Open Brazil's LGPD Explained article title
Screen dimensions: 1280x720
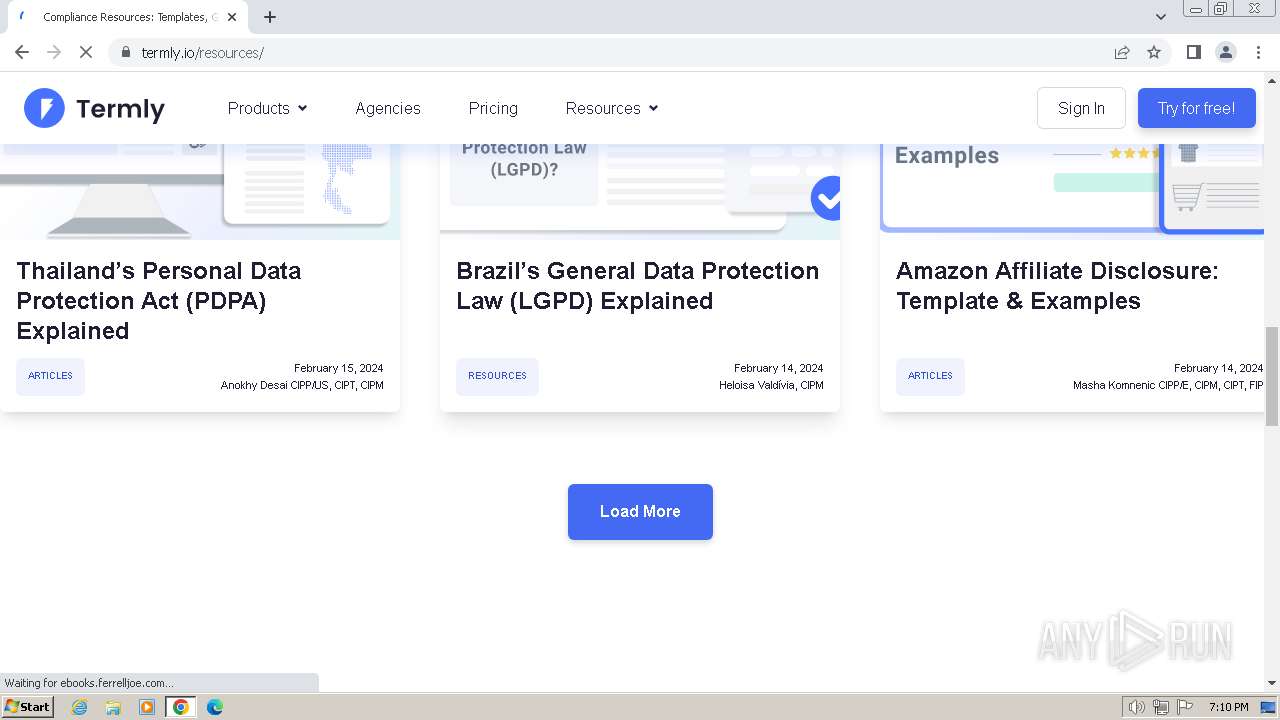tap(637, 286)
